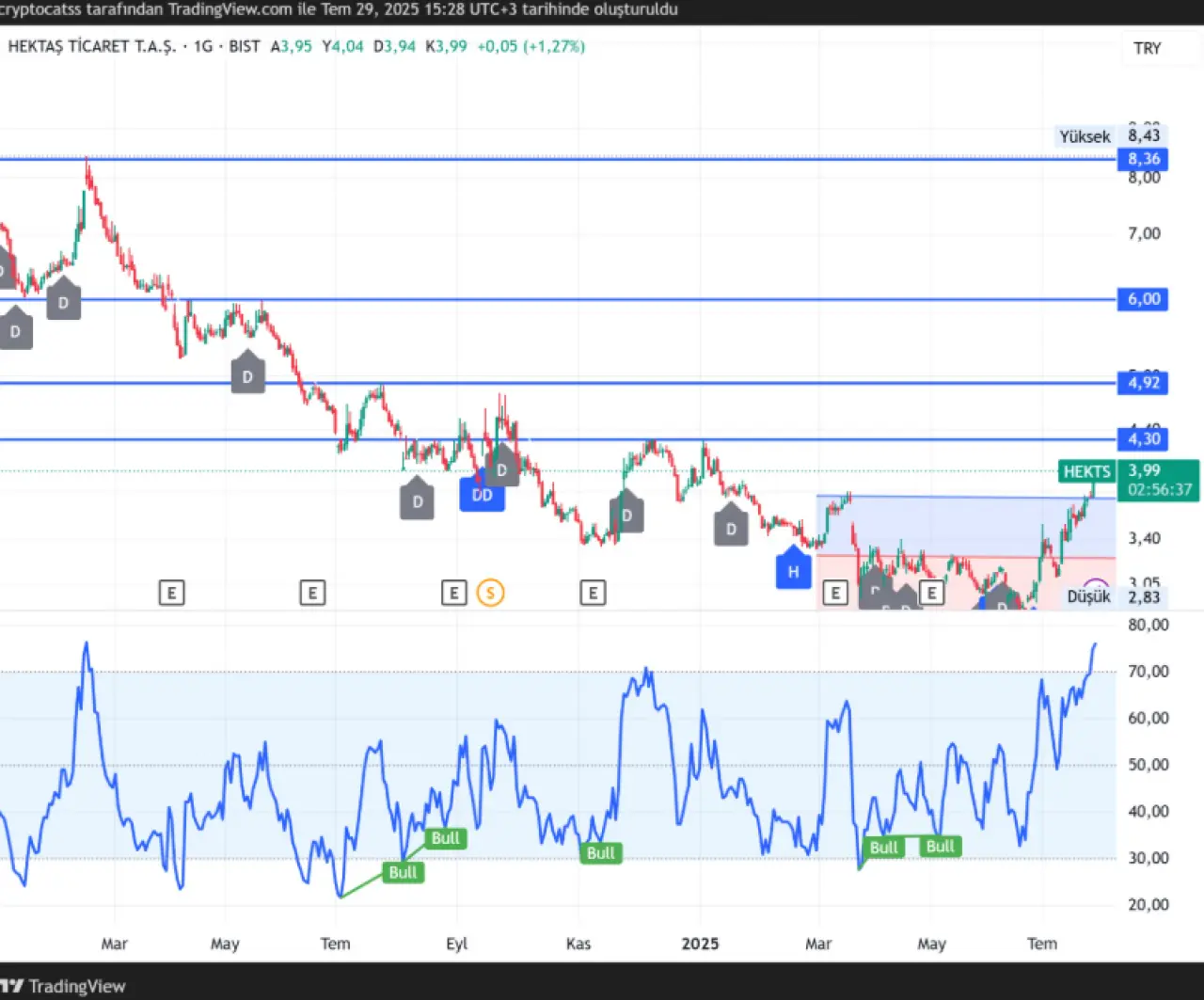1204x1000 pixels.
Task: Click the green HEKTS current price tag
Action: coord(1086,471)
